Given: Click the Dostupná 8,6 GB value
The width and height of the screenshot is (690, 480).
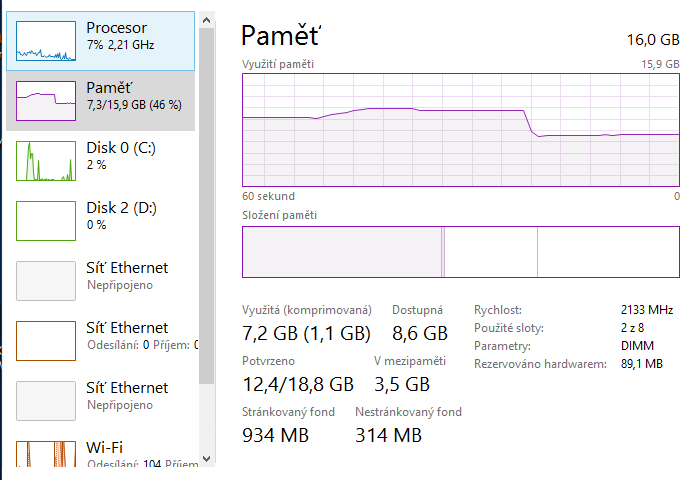Looking at the screenshot, I should pos(419,333).
